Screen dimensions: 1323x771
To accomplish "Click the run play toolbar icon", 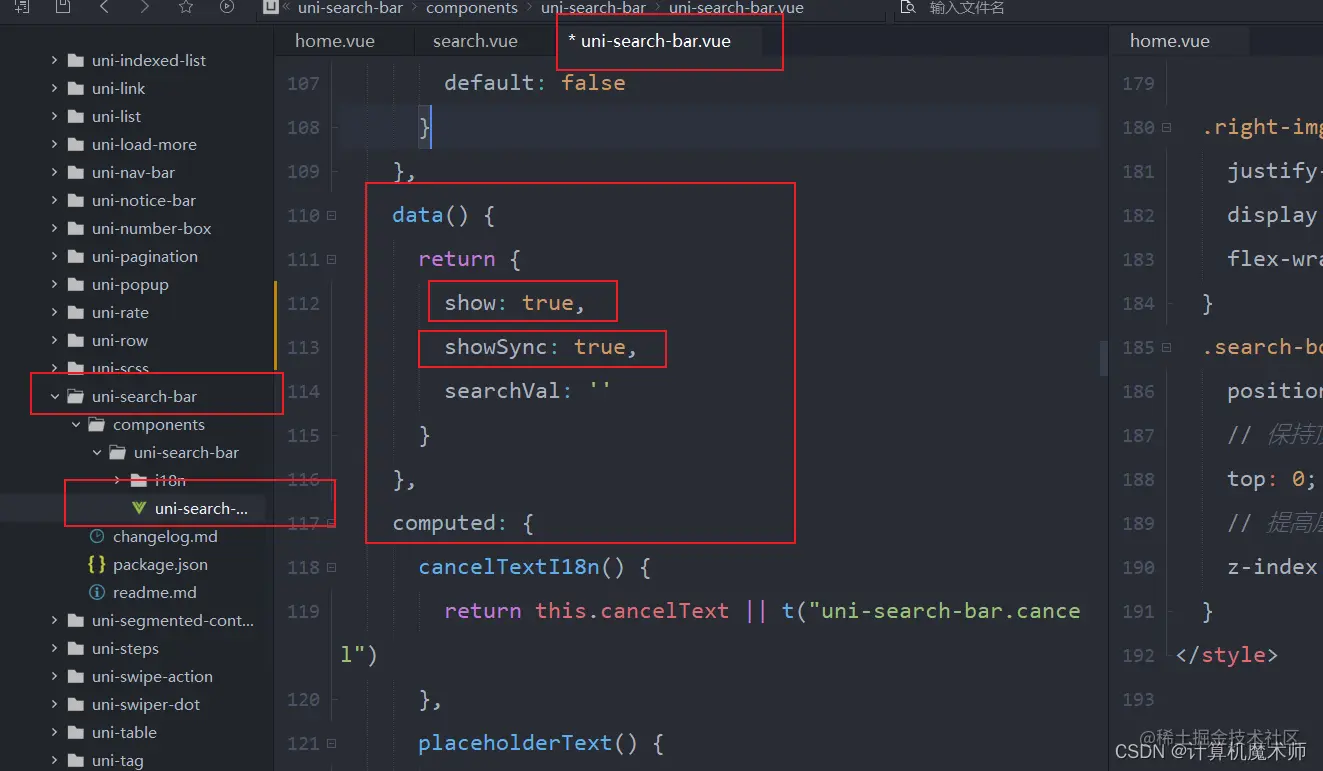I will 227,7.
